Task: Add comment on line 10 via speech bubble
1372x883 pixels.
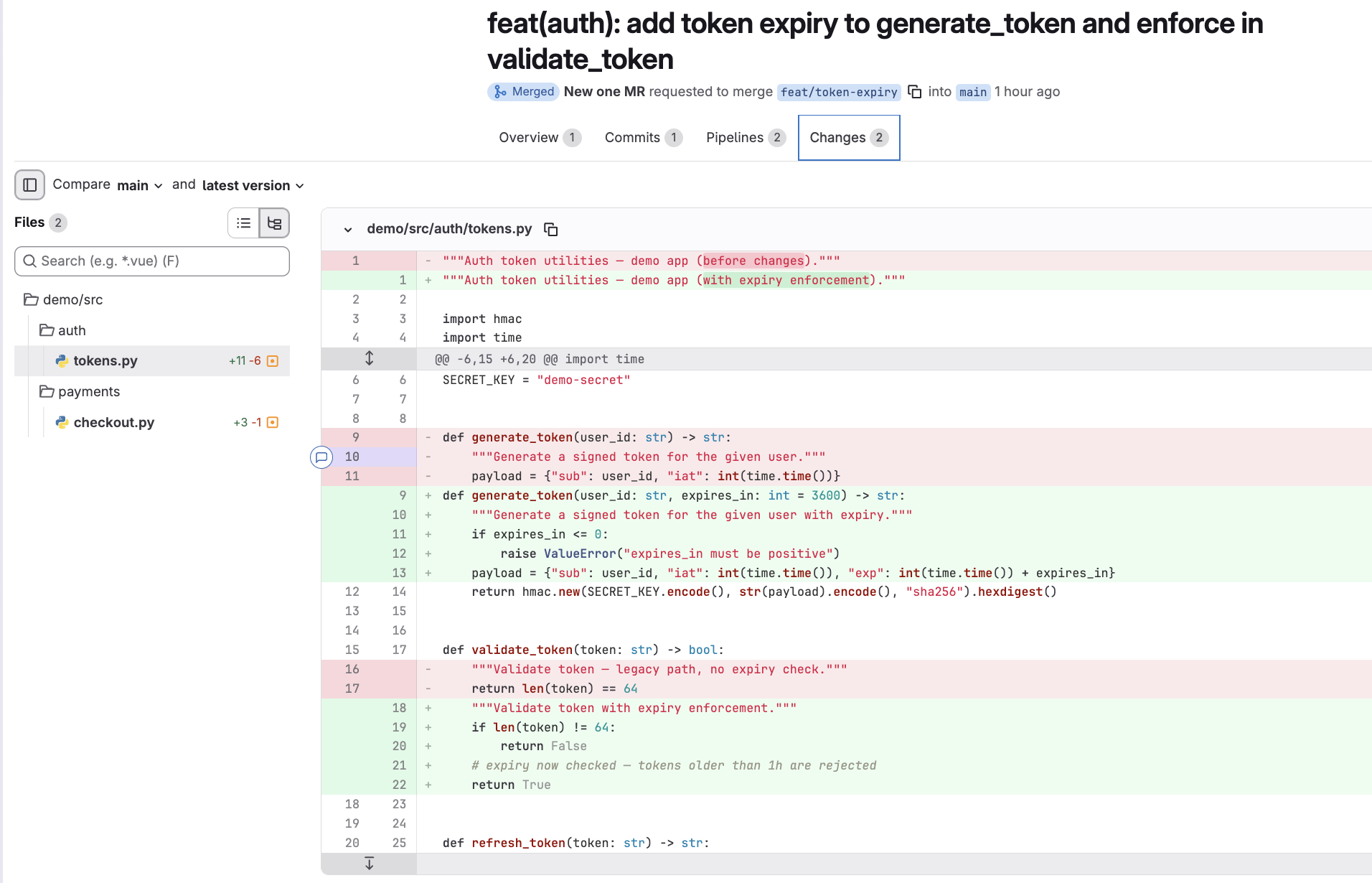Action: (x=321, y=457)
